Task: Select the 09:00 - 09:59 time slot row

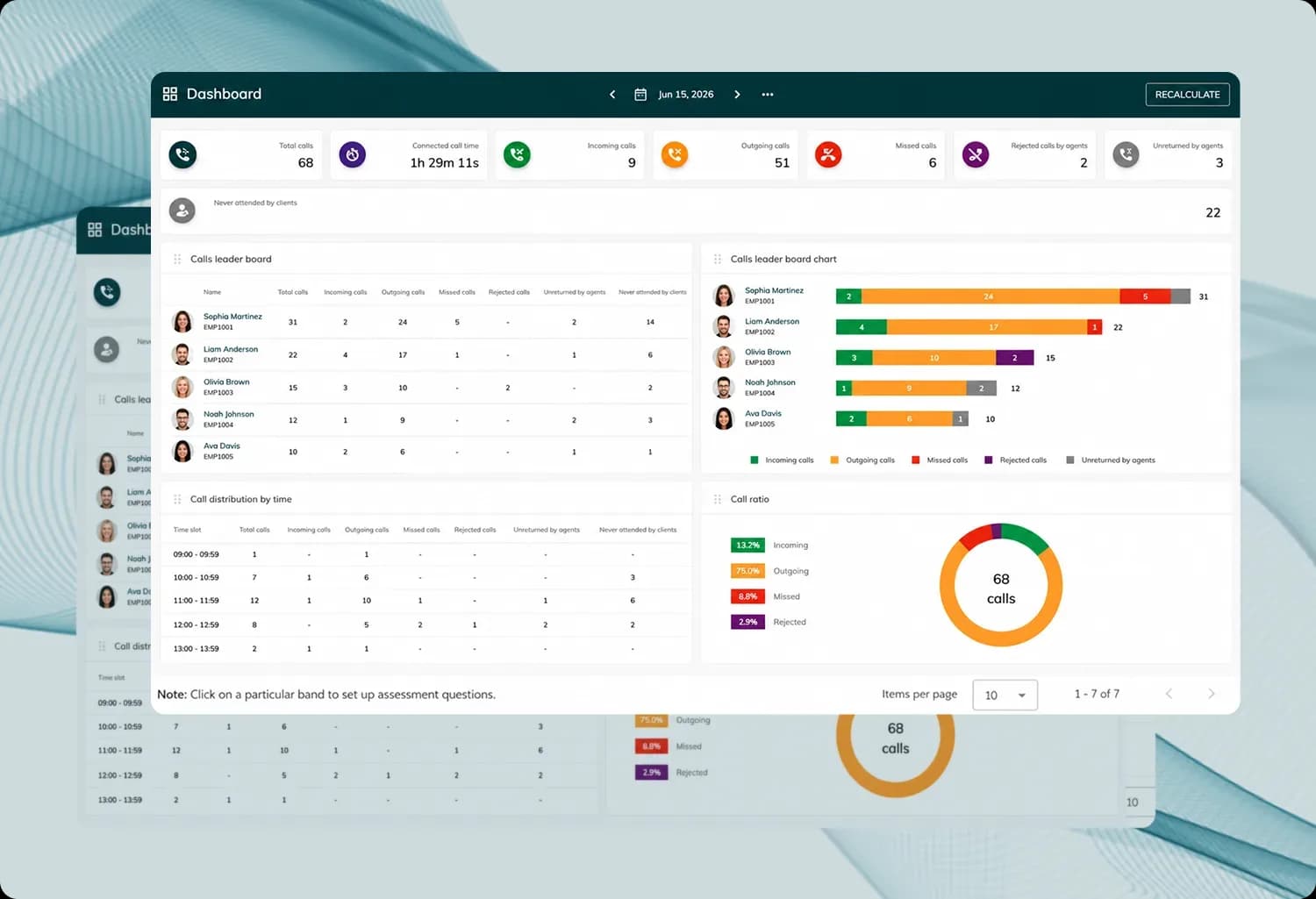Action: 427,554
